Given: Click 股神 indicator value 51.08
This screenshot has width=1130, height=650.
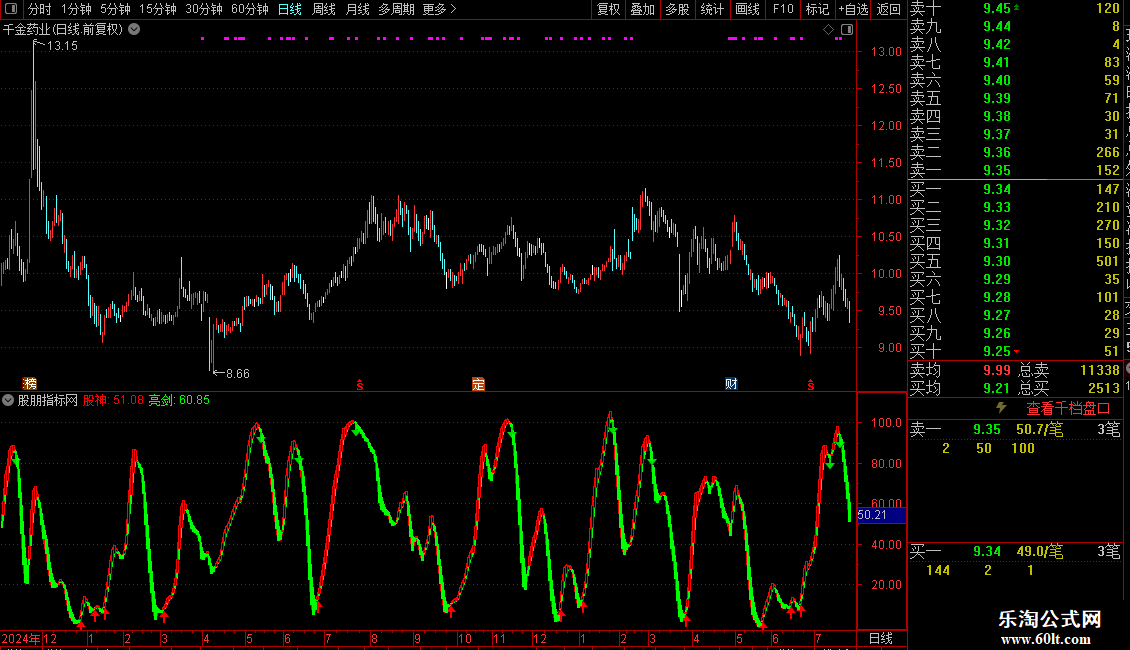Looking at the screenshot, I should pos(128,400).
